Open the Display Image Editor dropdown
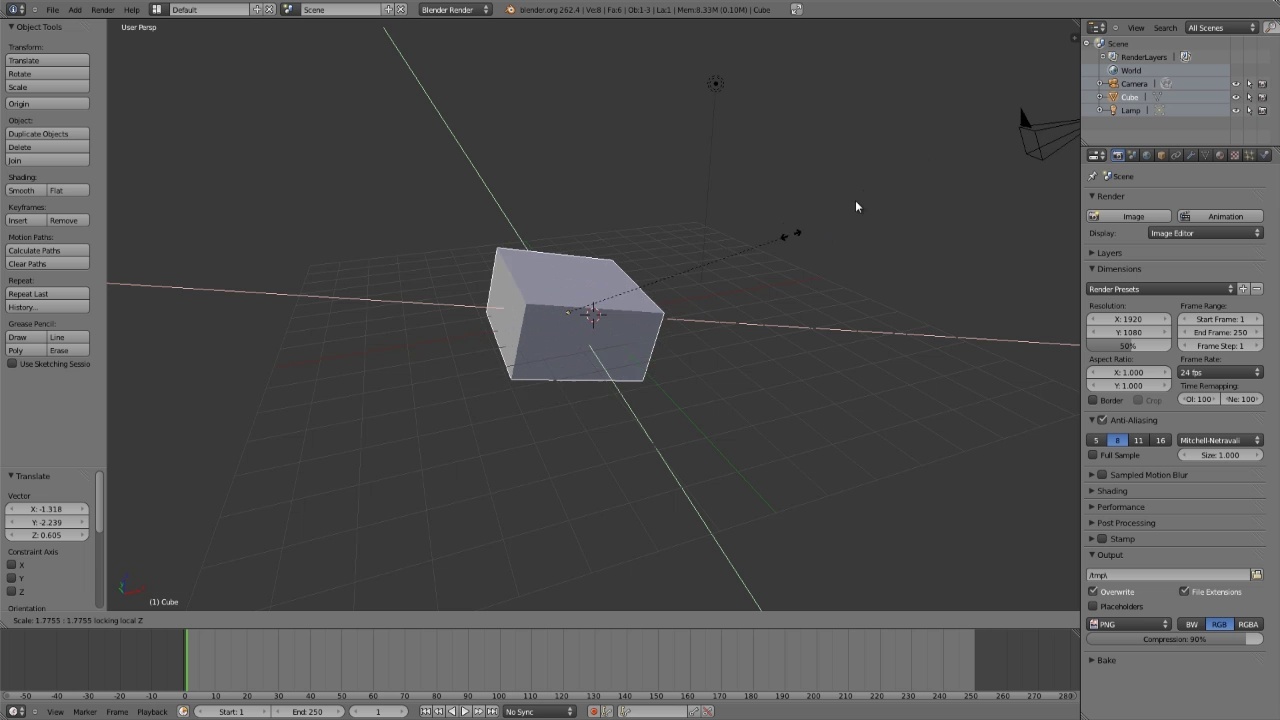Image resolution: width=1280 pixels, height=720 pixels. tap(1205, 233)
